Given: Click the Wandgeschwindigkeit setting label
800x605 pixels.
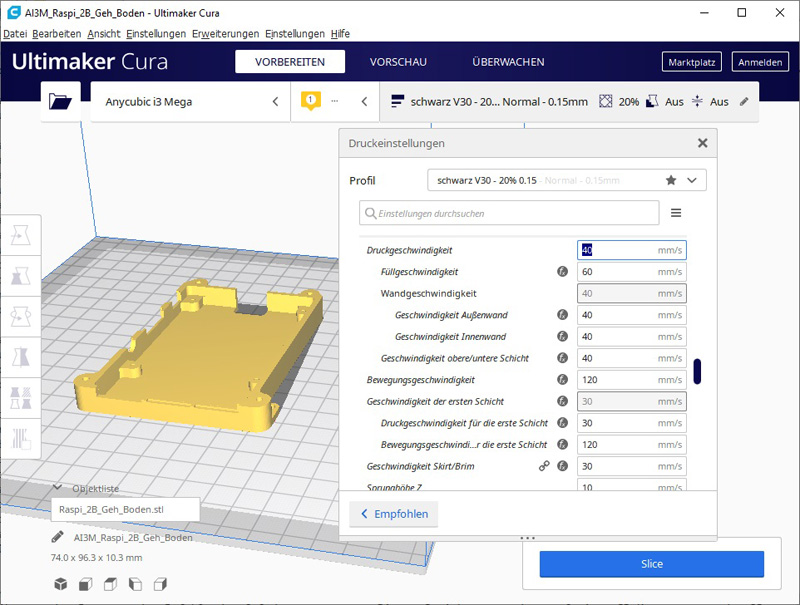Looking at the screenshot, I should [429, 293].
